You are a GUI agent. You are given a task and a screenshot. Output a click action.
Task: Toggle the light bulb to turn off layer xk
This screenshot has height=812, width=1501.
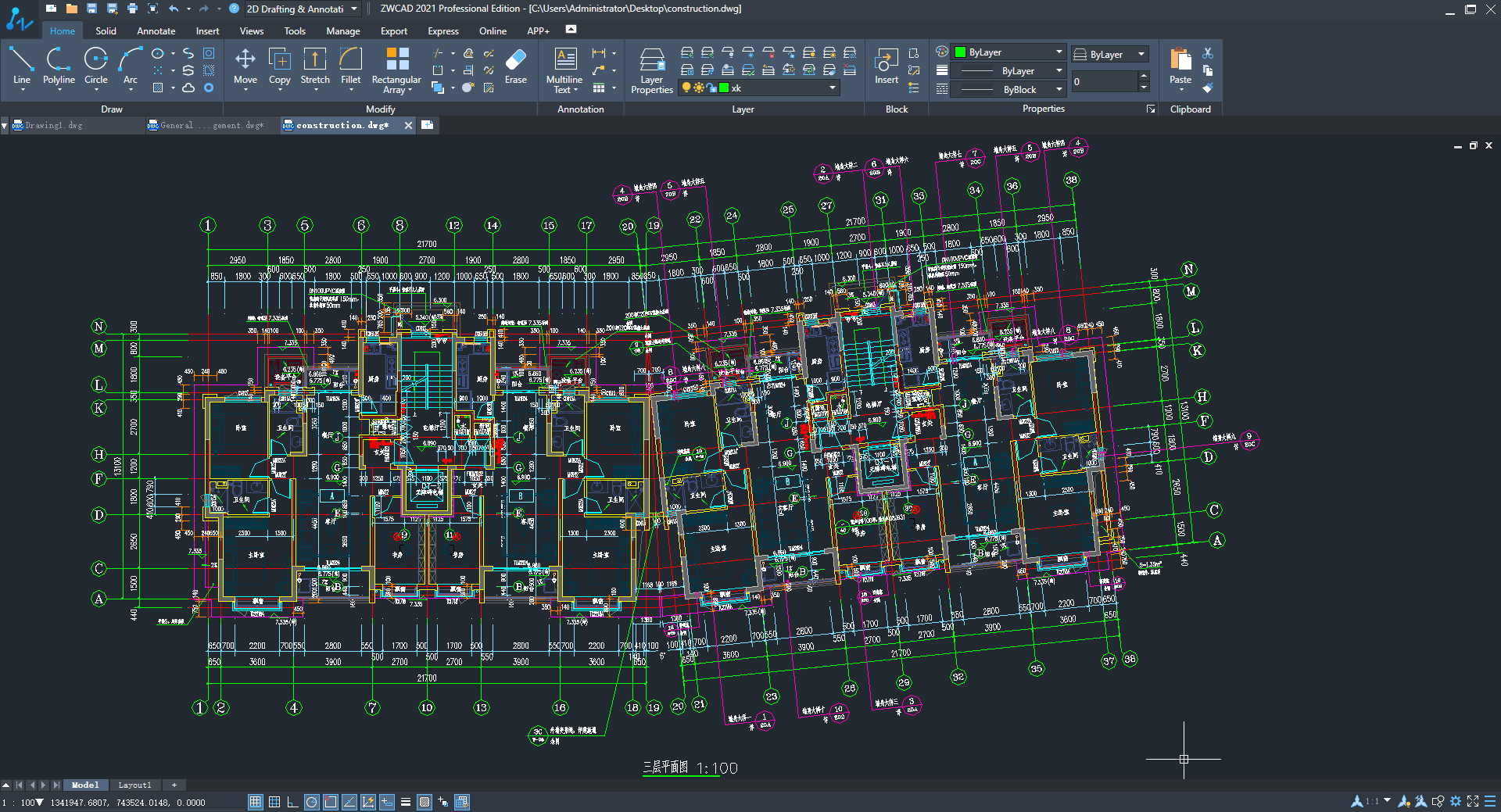tap(686, 88)
